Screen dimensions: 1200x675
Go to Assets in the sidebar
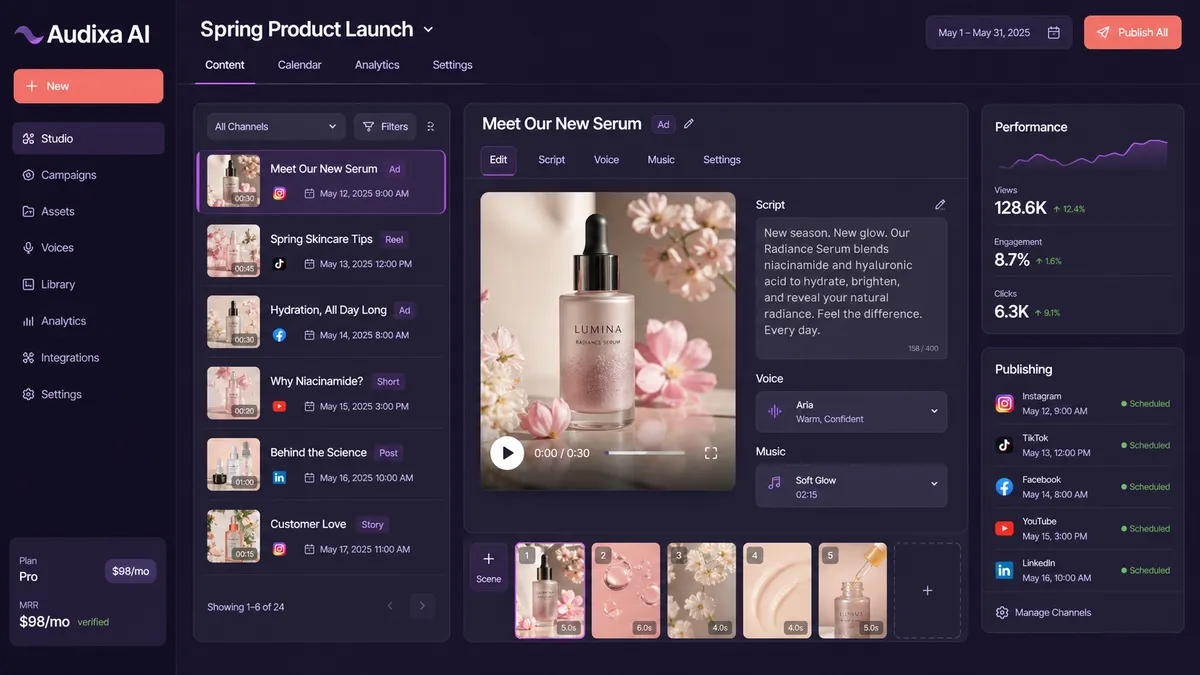click(88, 212)
